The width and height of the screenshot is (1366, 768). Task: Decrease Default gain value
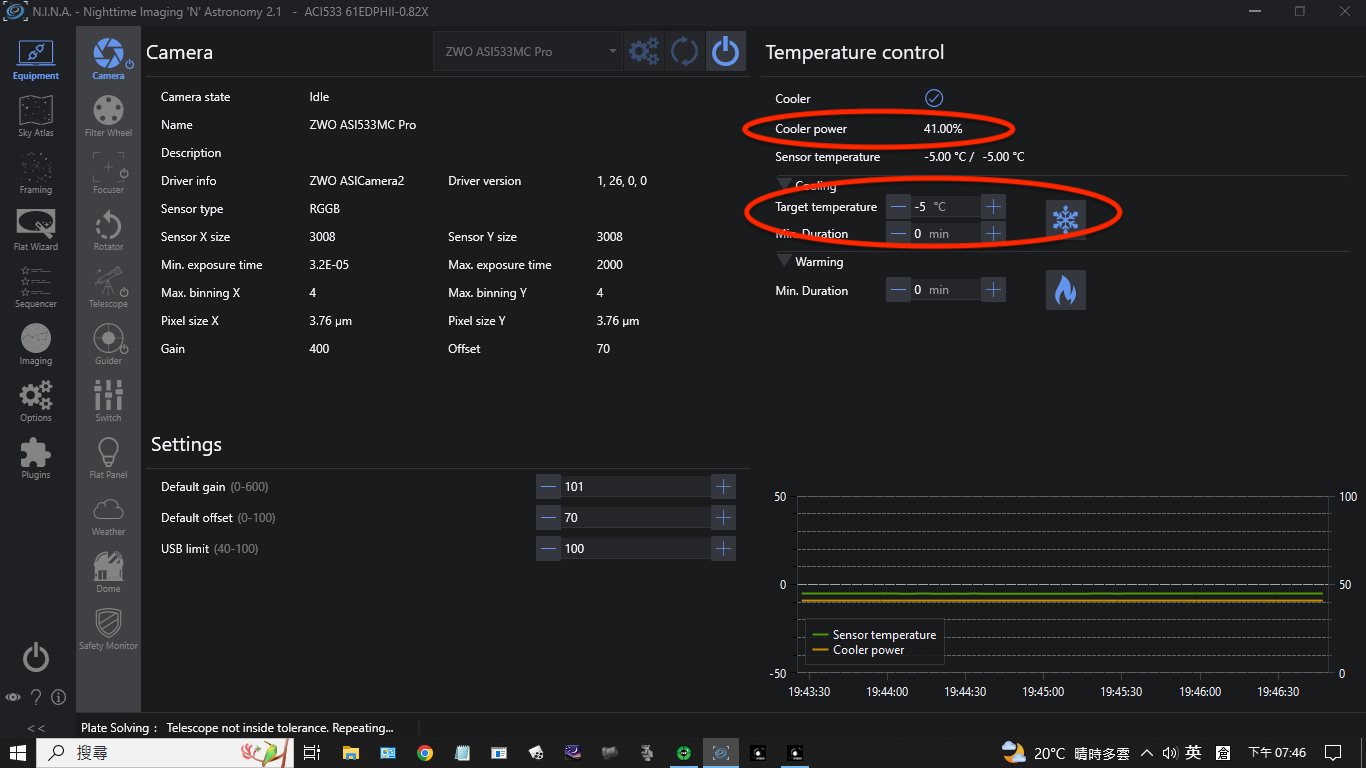(x=548, y=487)
